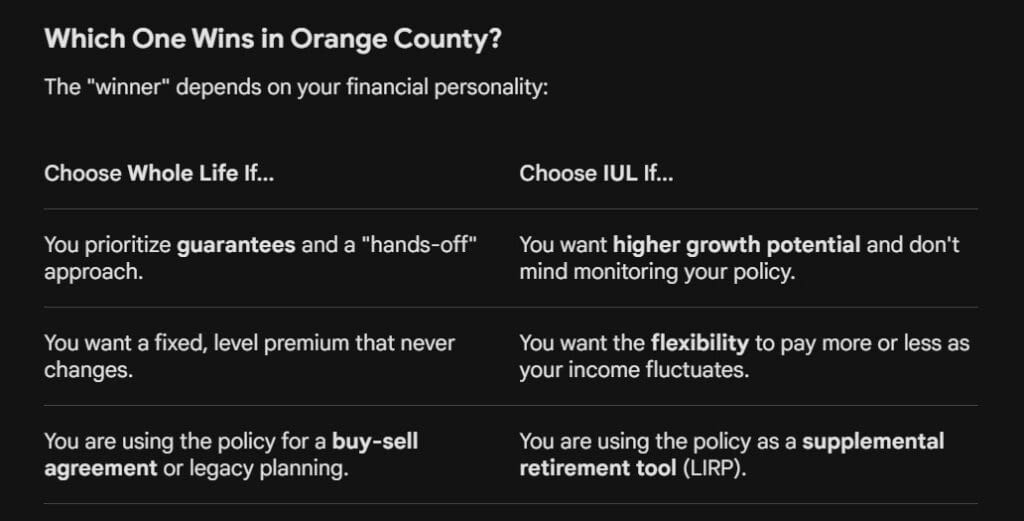Click the 'hands-off' quoted phrase
The height and width of the screenshot is (521, 1024).
pos(419,245)
